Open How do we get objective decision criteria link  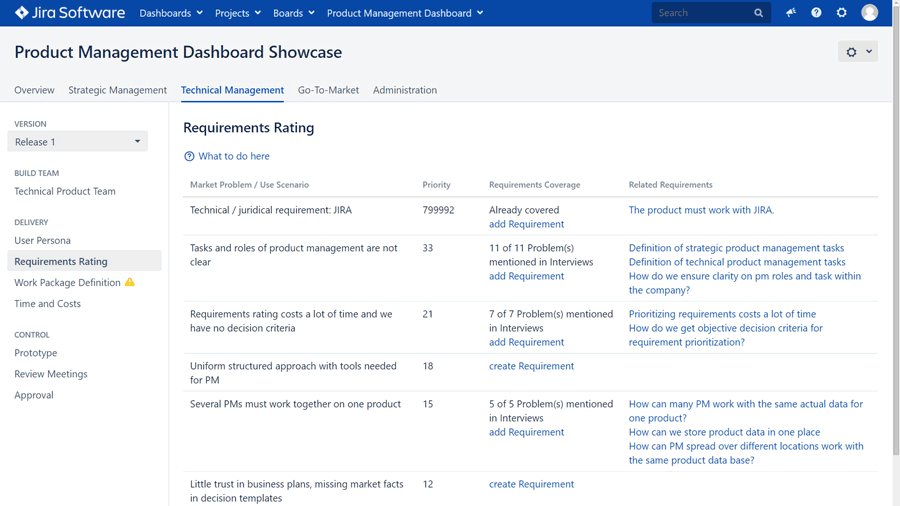726,335
